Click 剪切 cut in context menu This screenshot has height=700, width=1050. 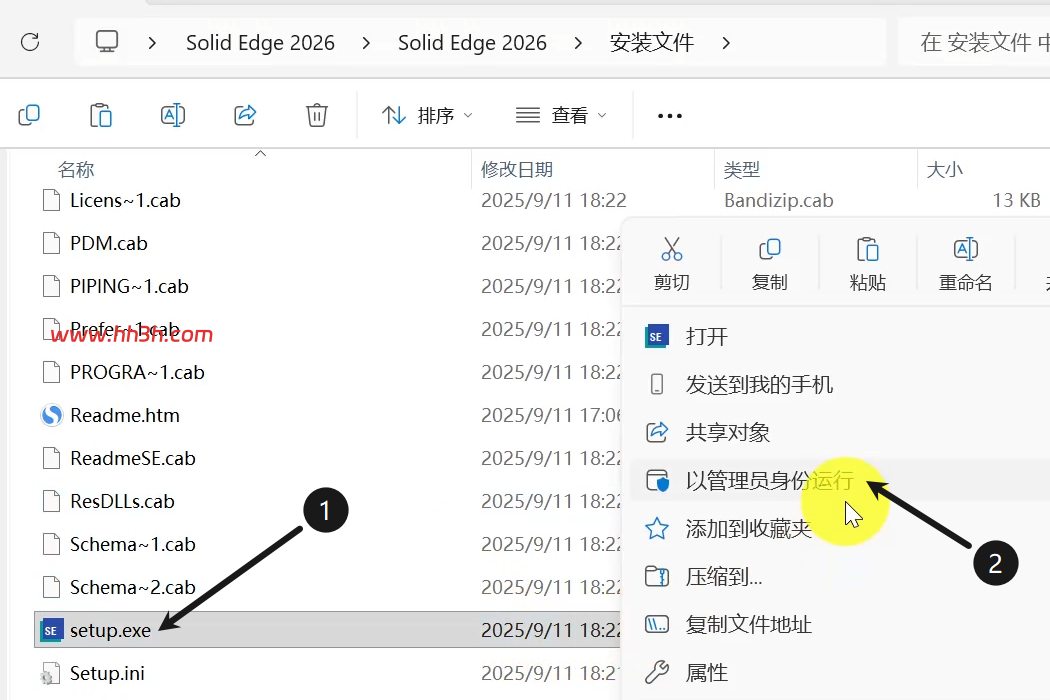(672, 264)
